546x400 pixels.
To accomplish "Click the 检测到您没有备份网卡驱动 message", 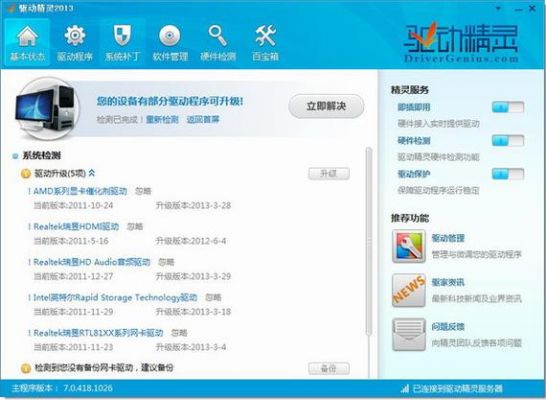I will [x=103, y=368].
